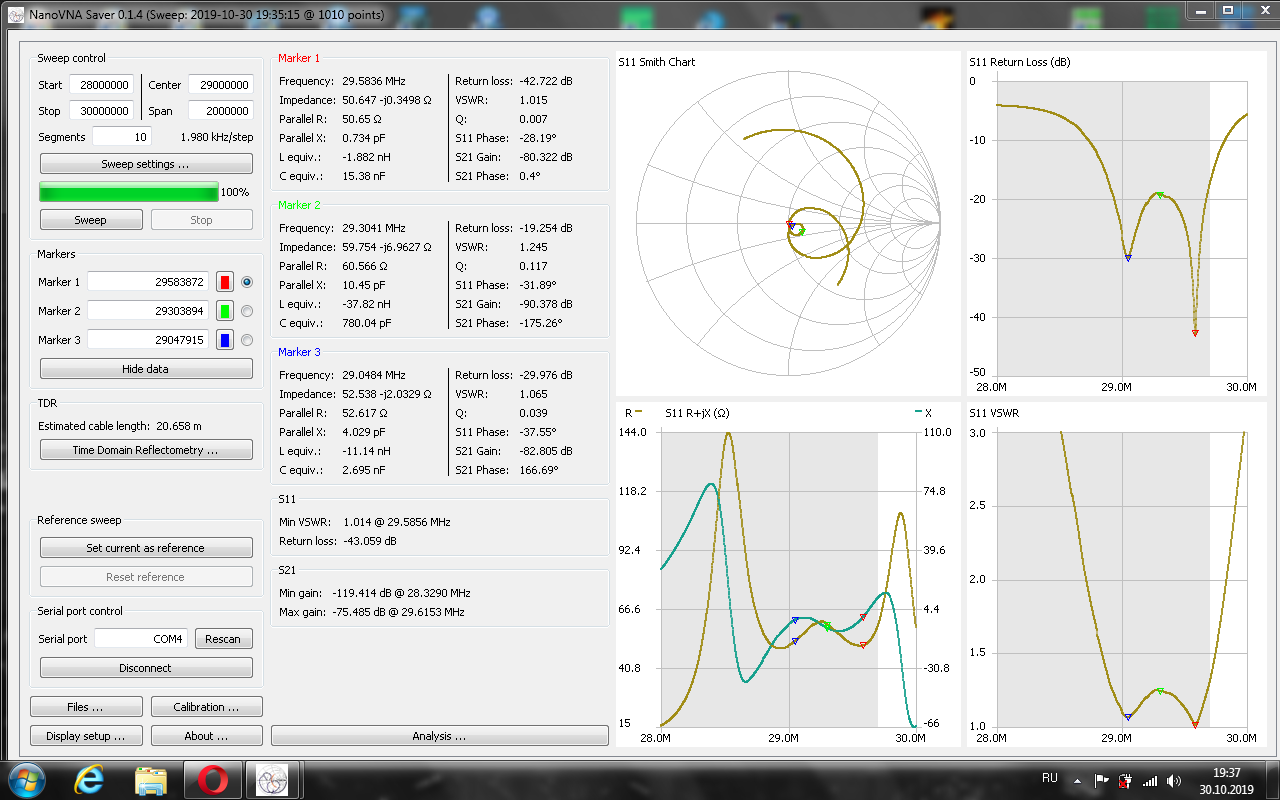Select the Marker 1 radio button
Screen dimensions: 1280x800
point(247,282)
